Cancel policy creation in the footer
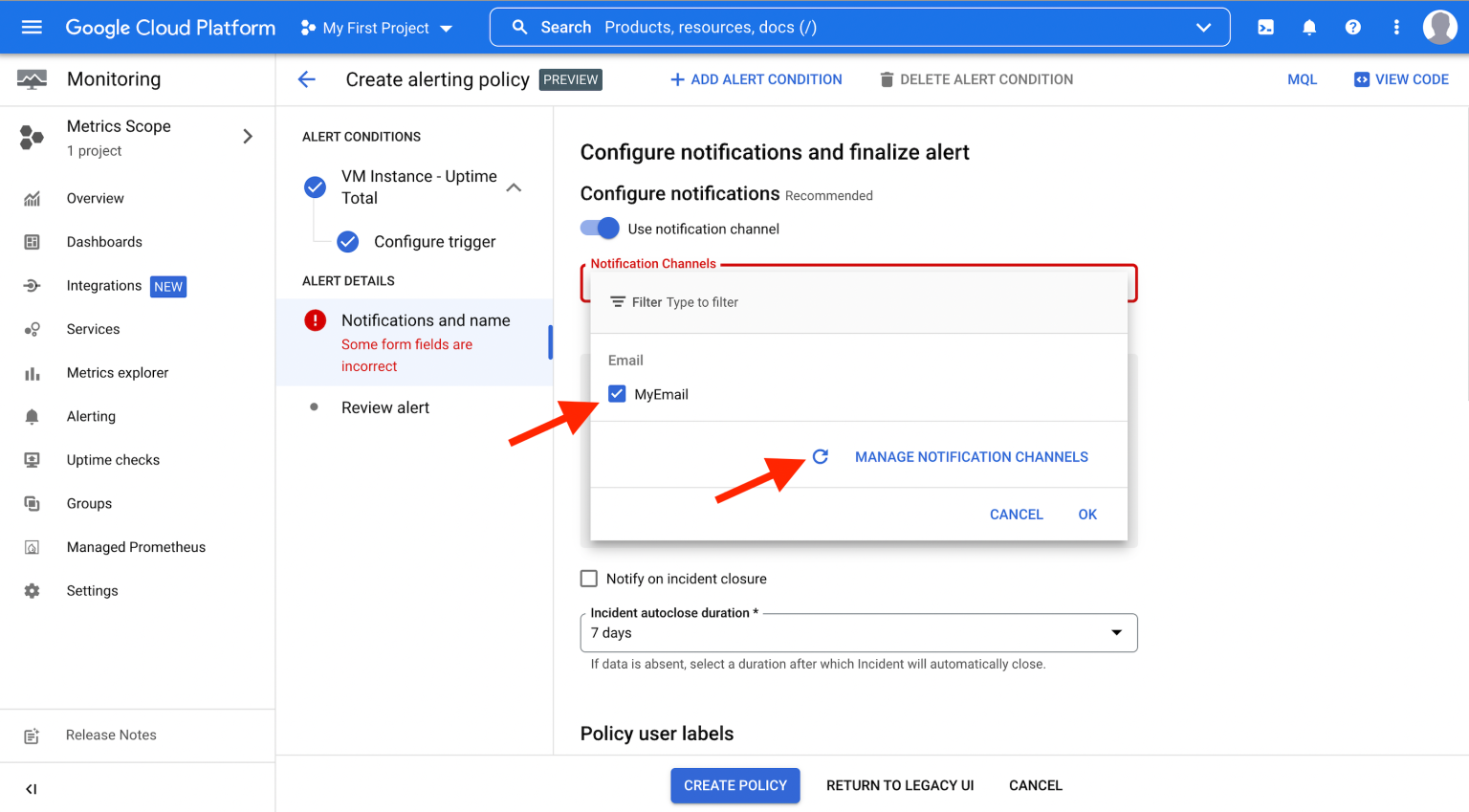This screenshot has height=812, width=1469. 1036,785
